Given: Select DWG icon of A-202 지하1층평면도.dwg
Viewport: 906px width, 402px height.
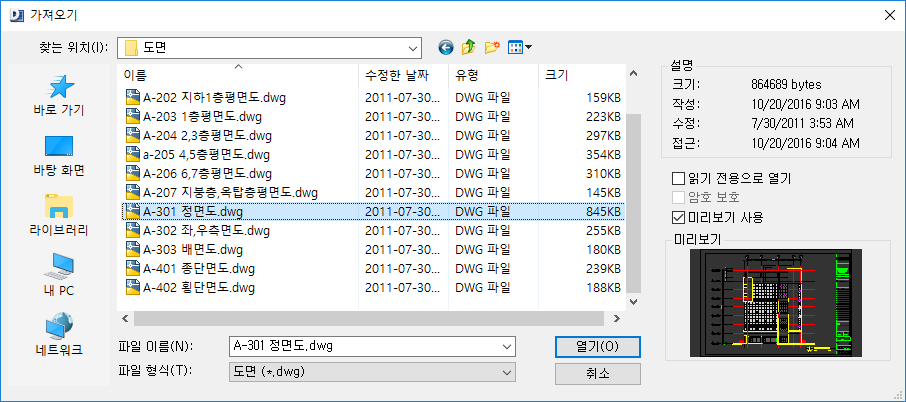Looking at the screenshot, I should [133, 98].
